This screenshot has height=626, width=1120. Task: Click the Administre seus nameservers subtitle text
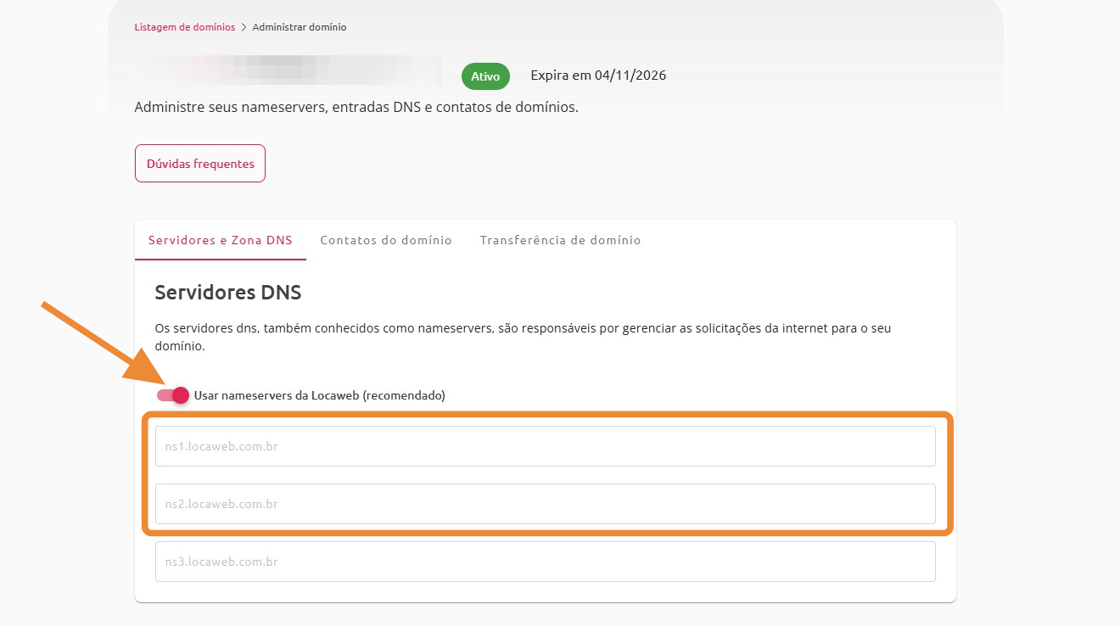tap(356, 107)
